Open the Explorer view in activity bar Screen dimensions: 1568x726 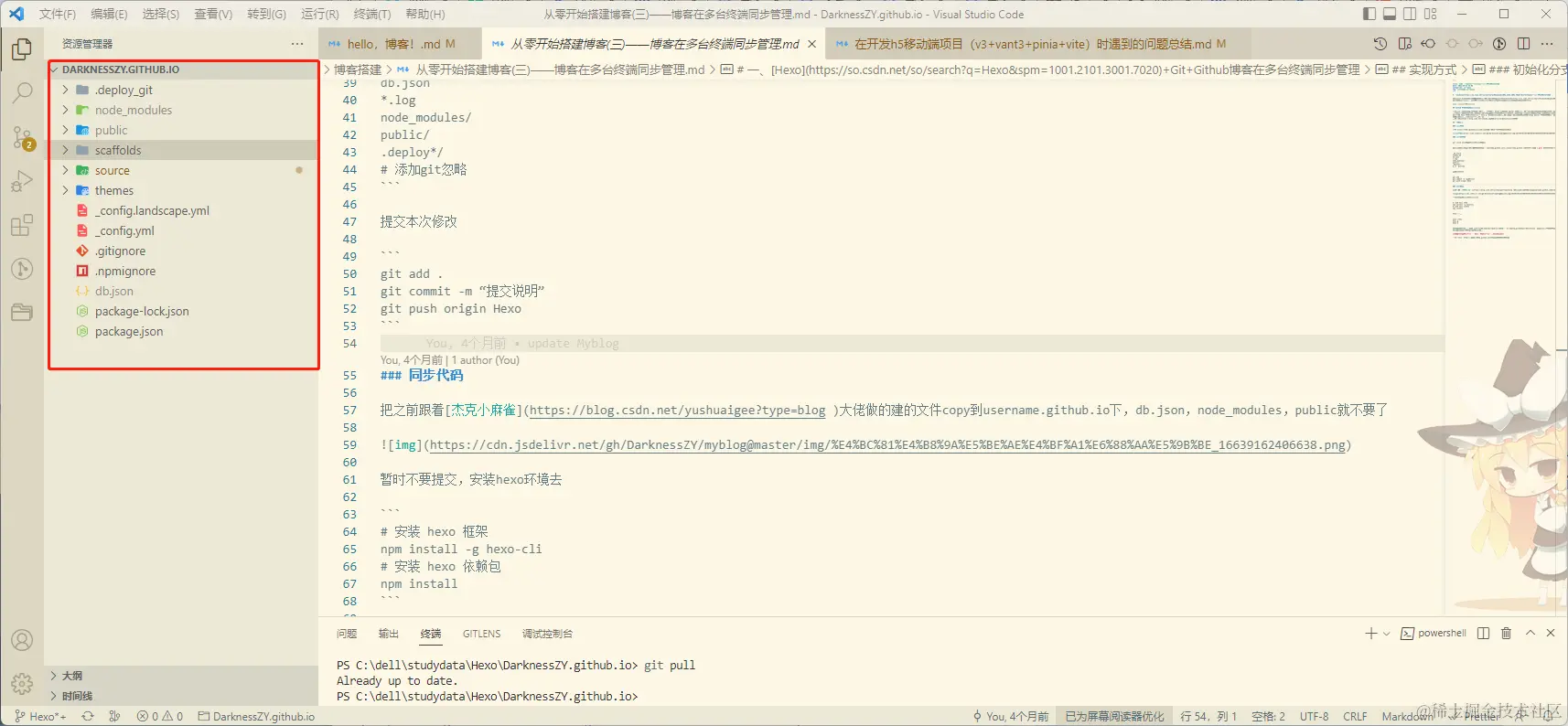pos(22,49)
